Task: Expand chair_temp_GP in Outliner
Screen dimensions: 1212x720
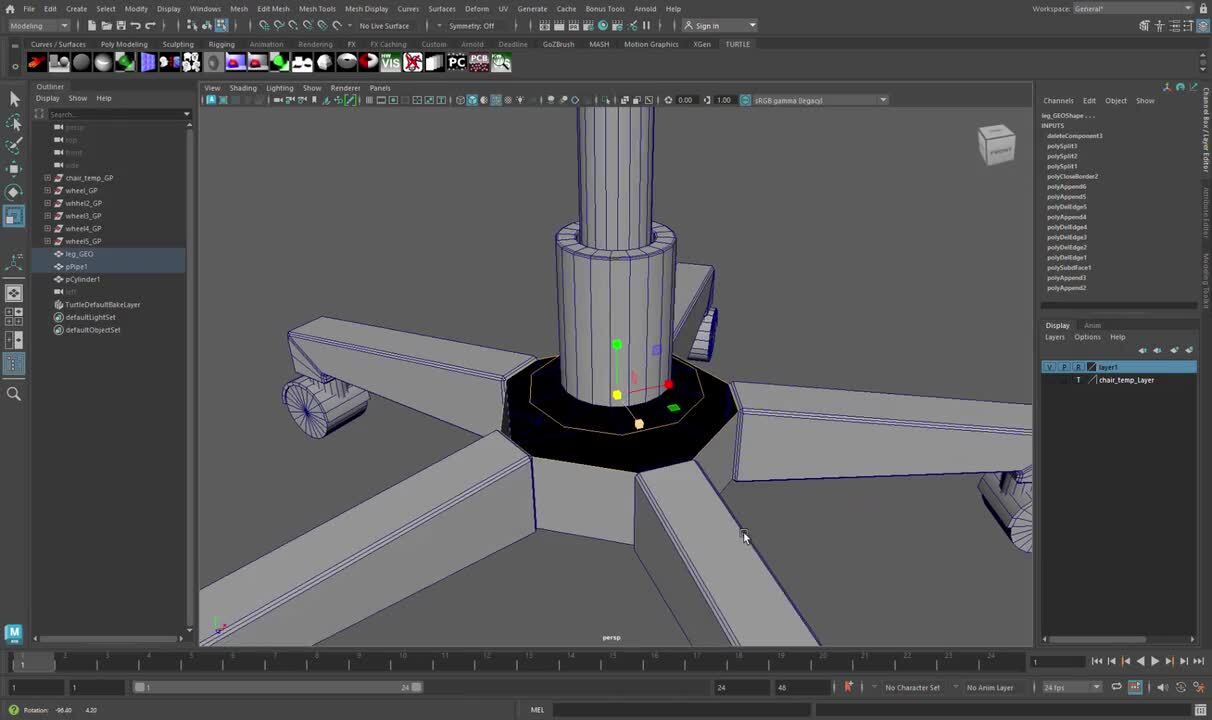Action: [47, 178]
